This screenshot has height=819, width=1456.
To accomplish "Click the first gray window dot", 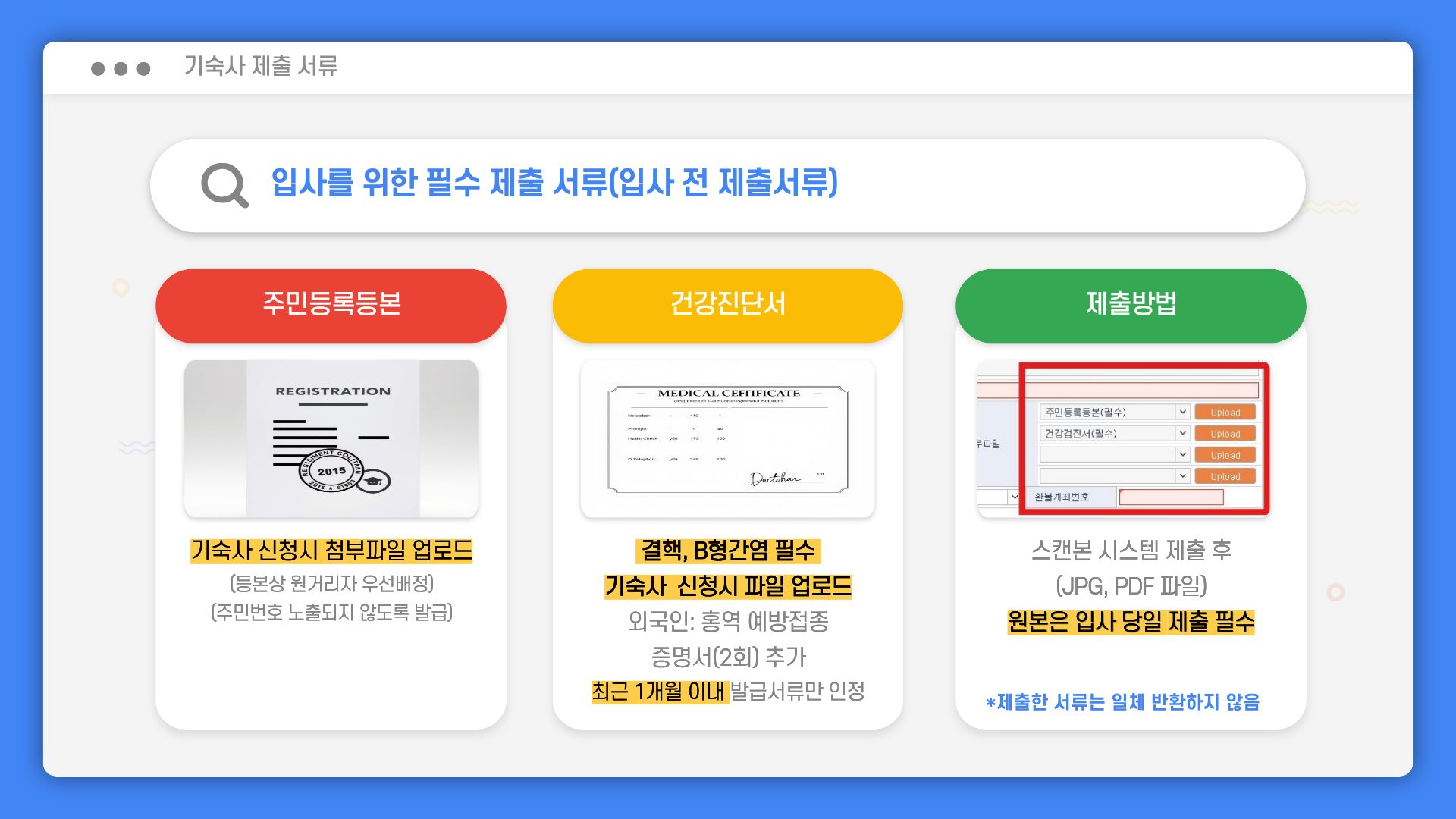I will [98, 69].
